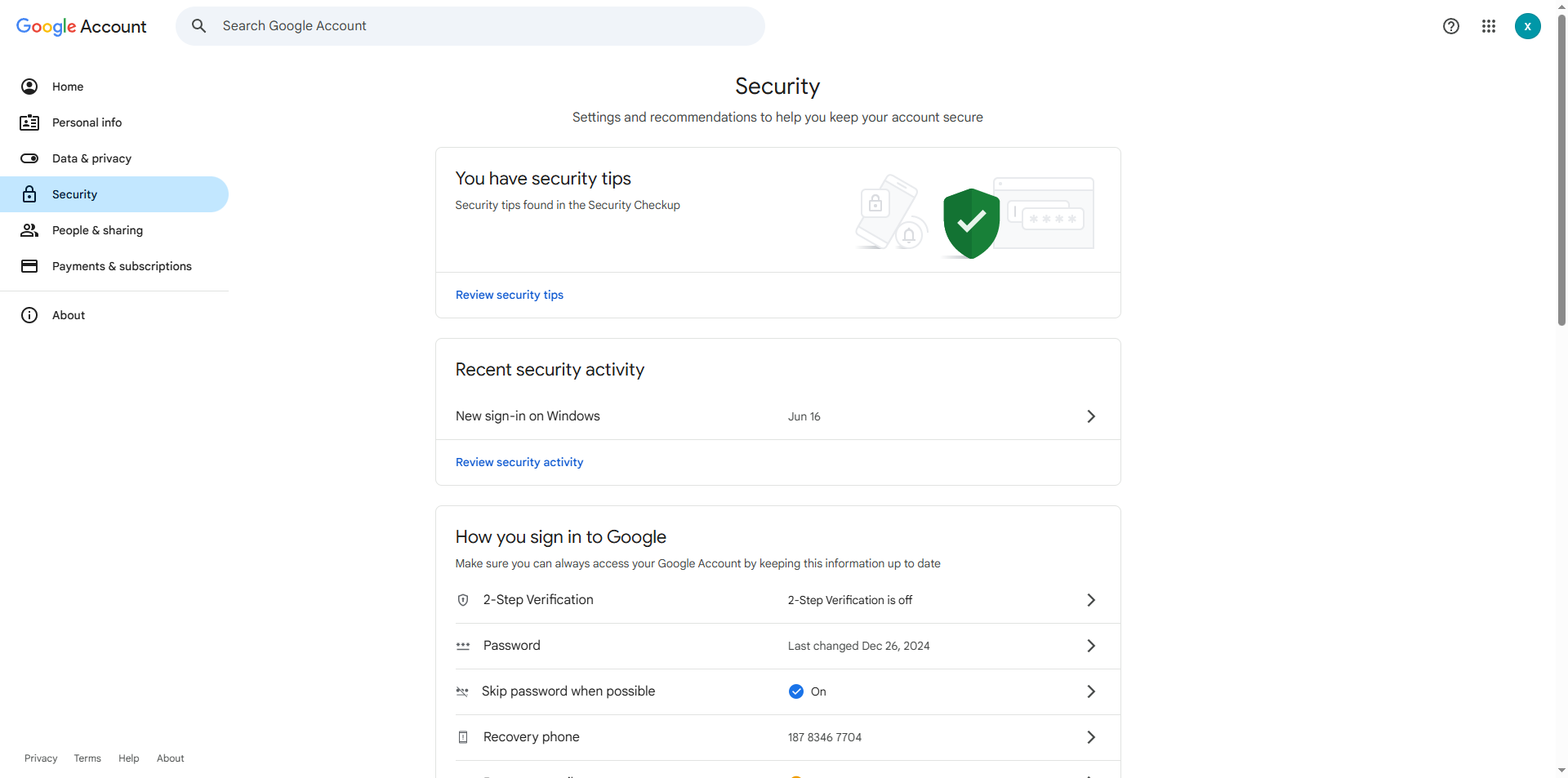Expand New sign-in on Windows chevron
Viewport: 1568px width, 778px height.
[x=1091, y=416]
